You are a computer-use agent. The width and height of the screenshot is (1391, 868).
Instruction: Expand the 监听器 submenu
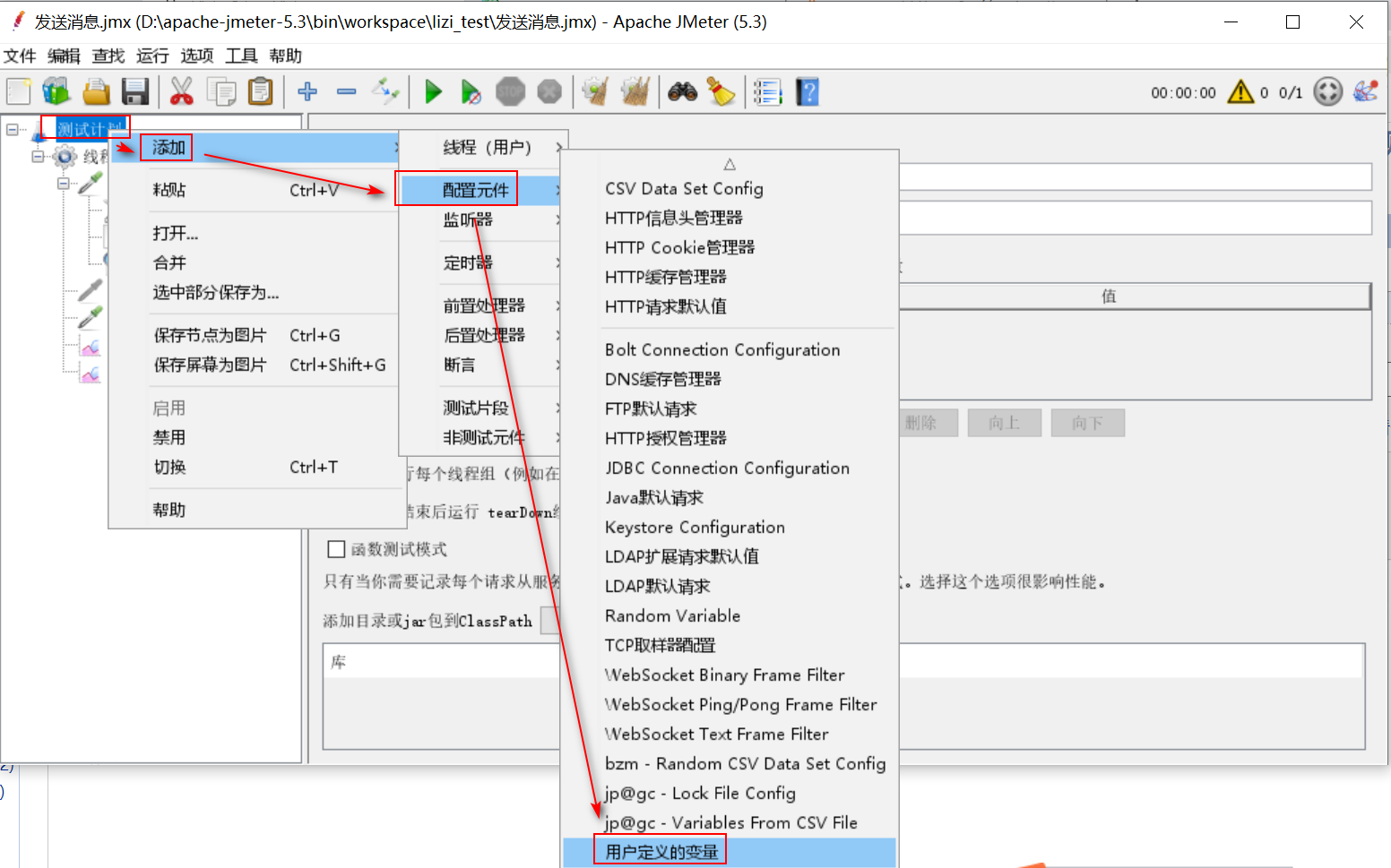pyautogui.click(x=480, y=219)
